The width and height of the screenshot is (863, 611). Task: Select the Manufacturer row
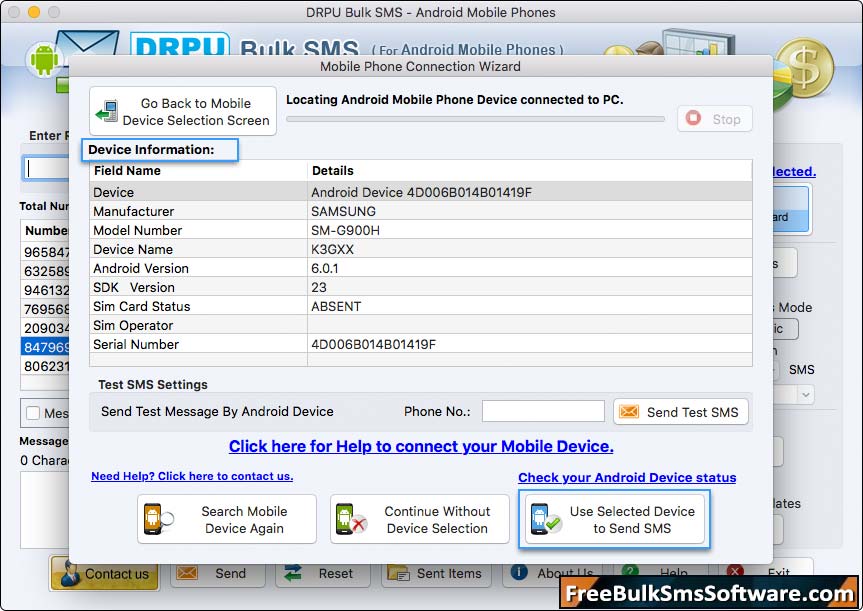pos(420,211)
